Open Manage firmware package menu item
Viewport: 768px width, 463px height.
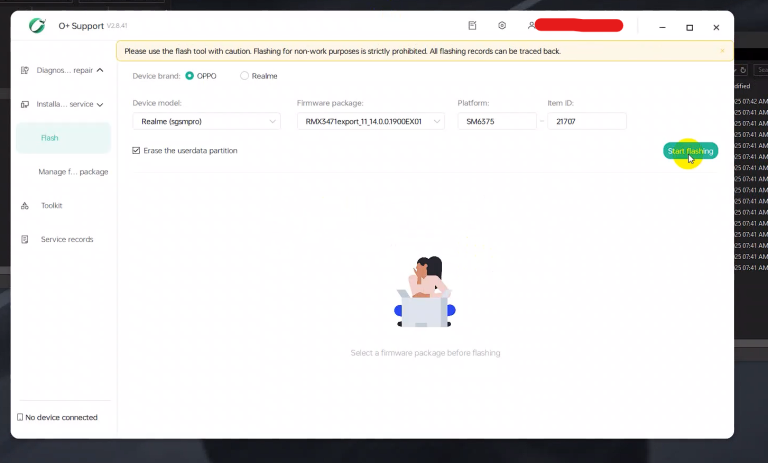coord(72,172)
